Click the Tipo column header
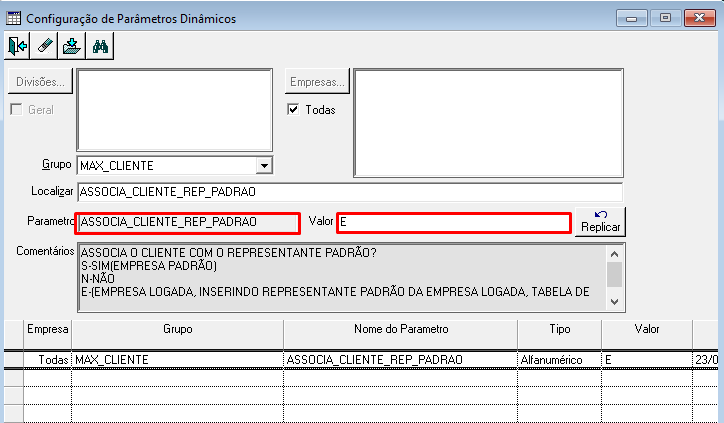Image resolution: width=724 pixels, height=423 pixels. coord(560,334)
